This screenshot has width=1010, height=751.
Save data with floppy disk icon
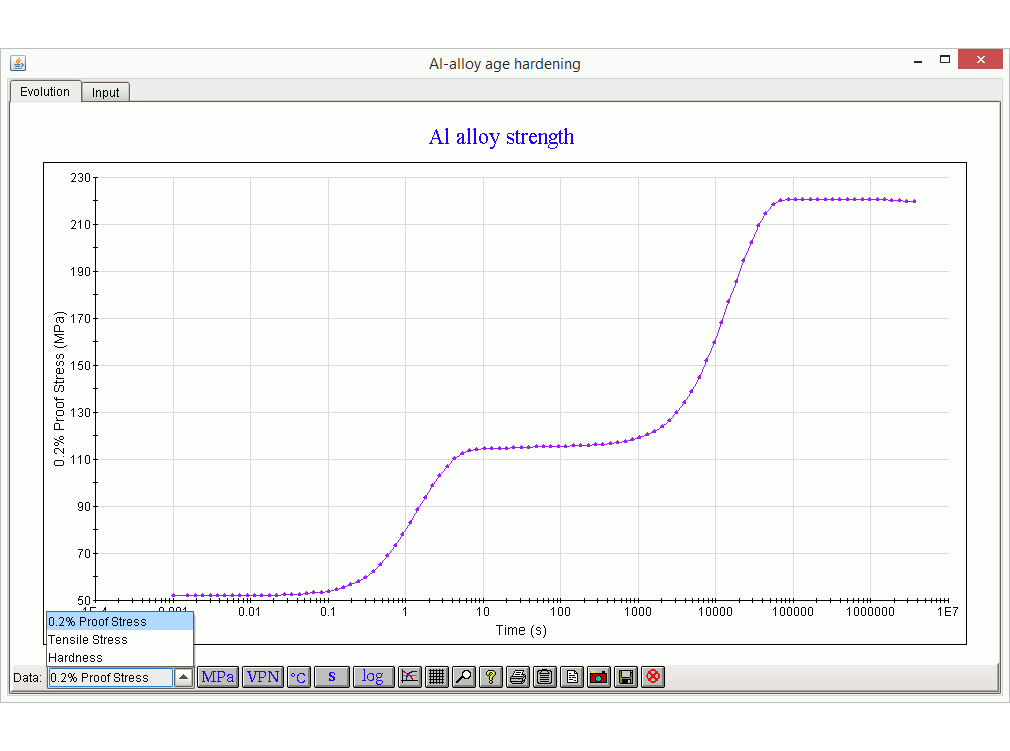626,677
